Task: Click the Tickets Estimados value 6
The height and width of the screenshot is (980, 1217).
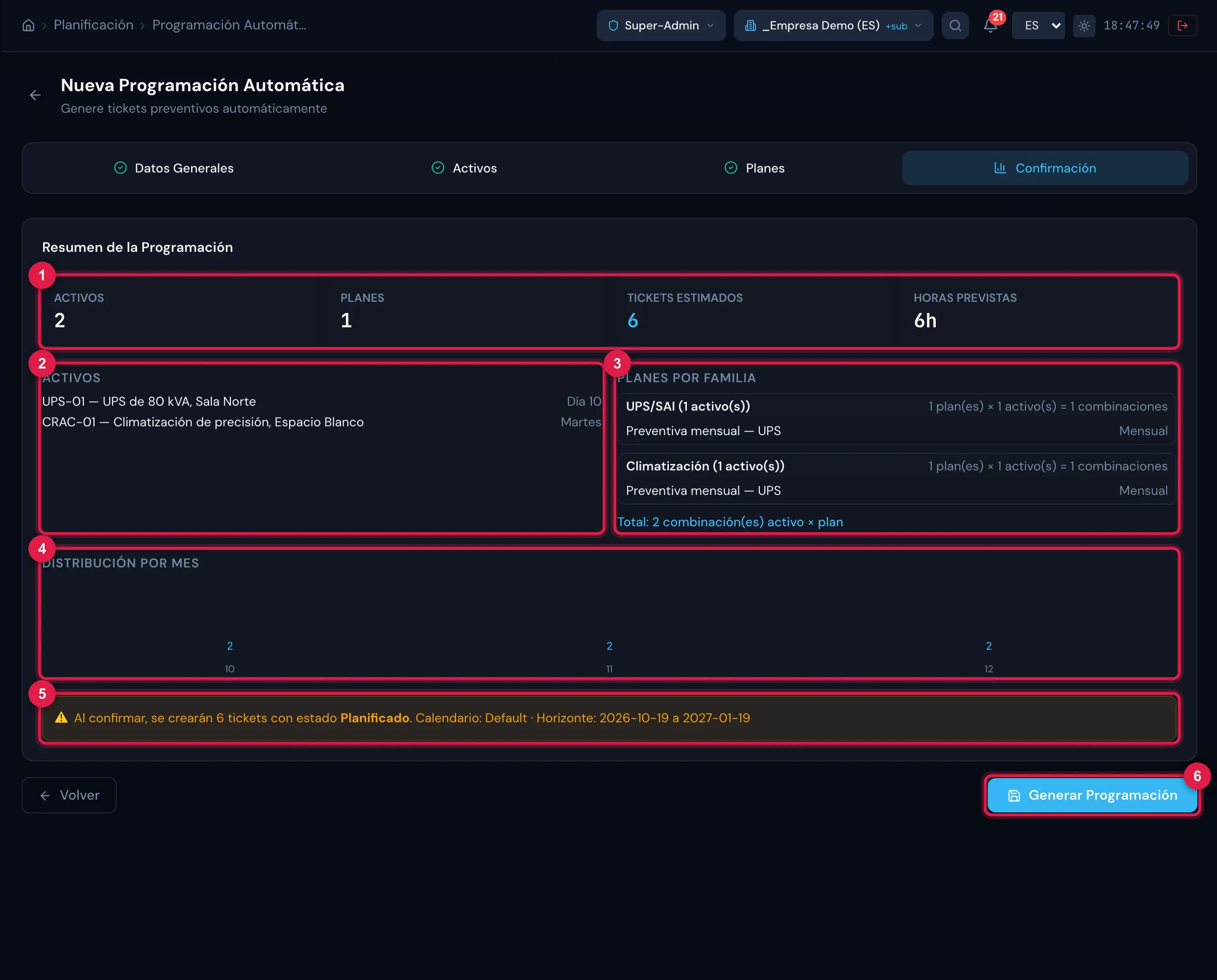Action: pyautogui.click(x=633, y=320)
